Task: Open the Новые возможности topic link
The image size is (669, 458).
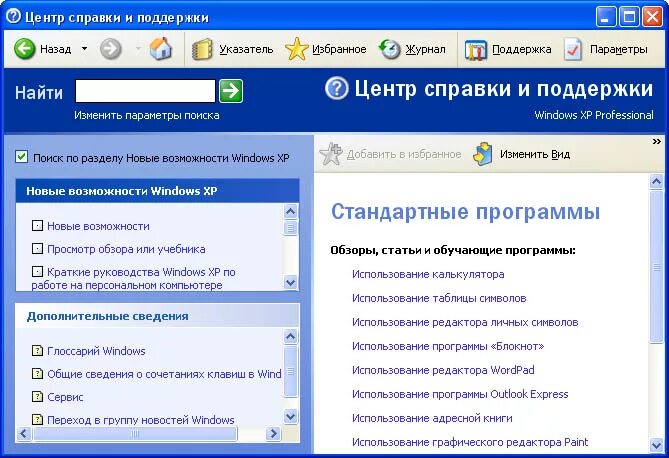Action: 98,226
